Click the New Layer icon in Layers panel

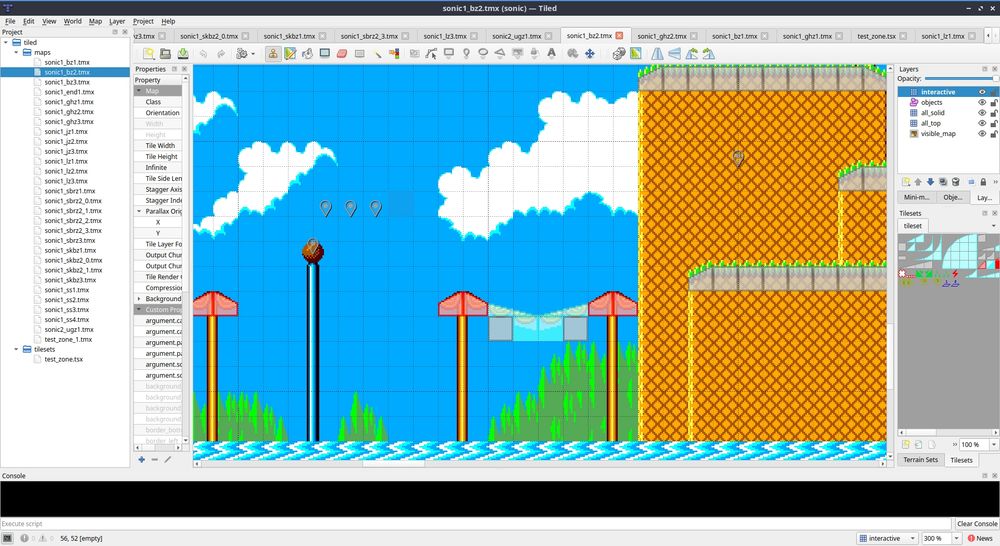tap(906, 182)
